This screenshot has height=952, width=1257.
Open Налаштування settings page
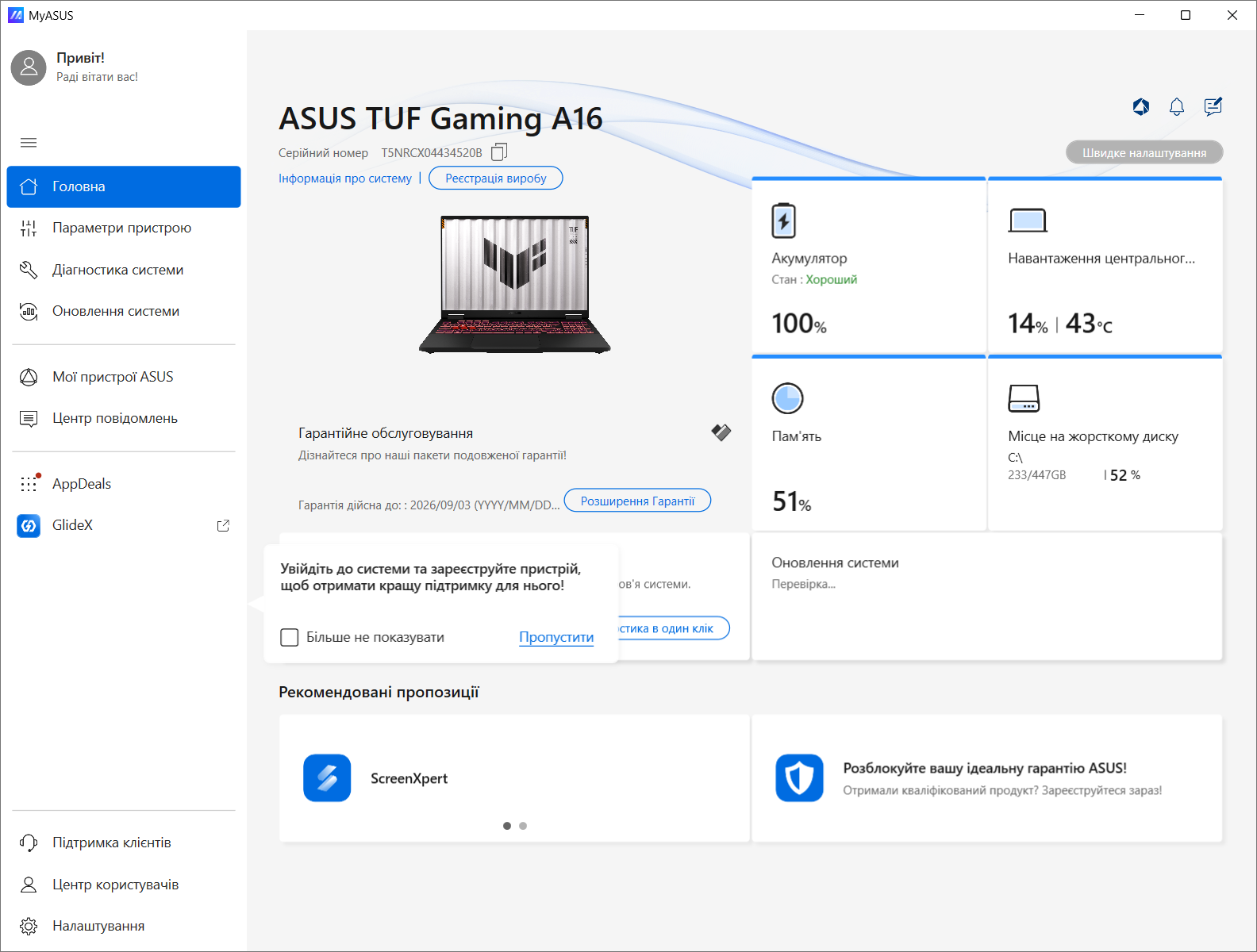(124, 926)
